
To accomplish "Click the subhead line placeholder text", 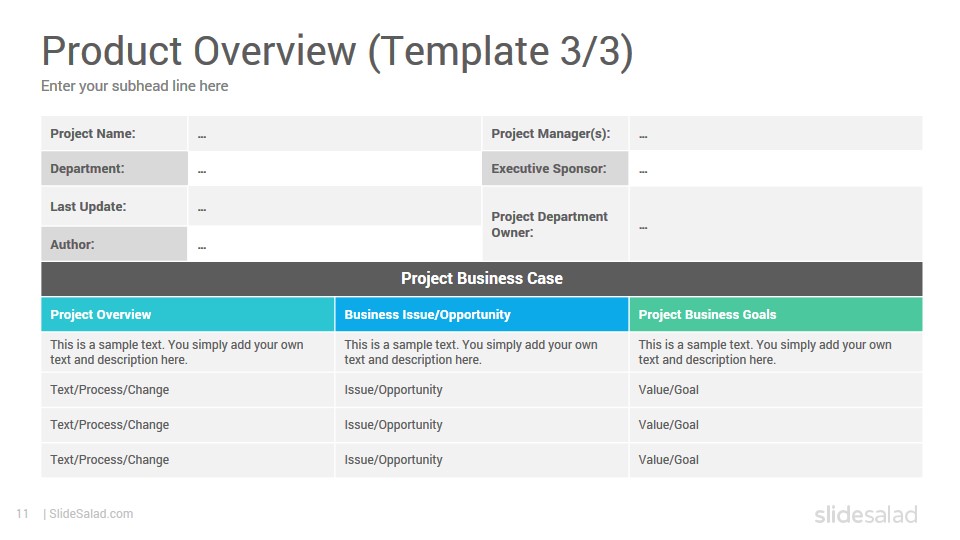I will (x=135, y=86).
